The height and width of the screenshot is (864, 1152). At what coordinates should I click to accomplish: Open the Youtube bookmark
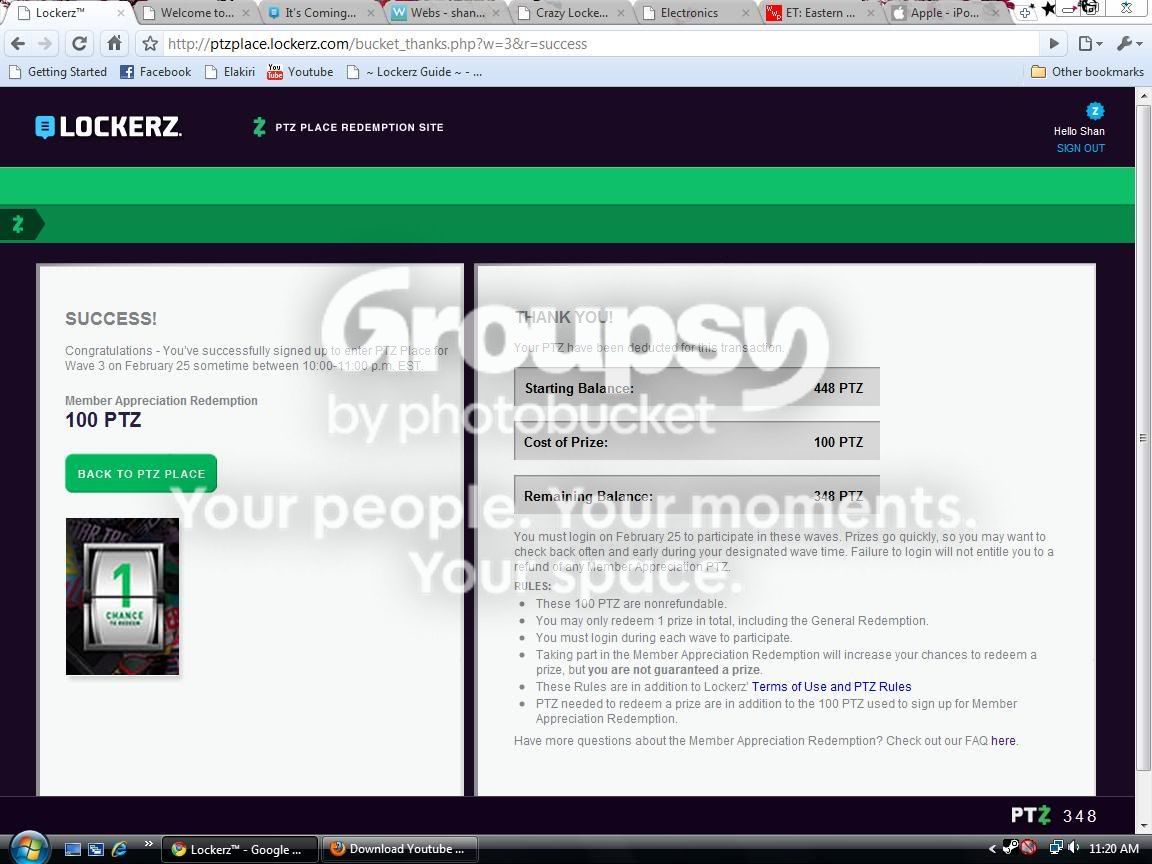(300, 72)
